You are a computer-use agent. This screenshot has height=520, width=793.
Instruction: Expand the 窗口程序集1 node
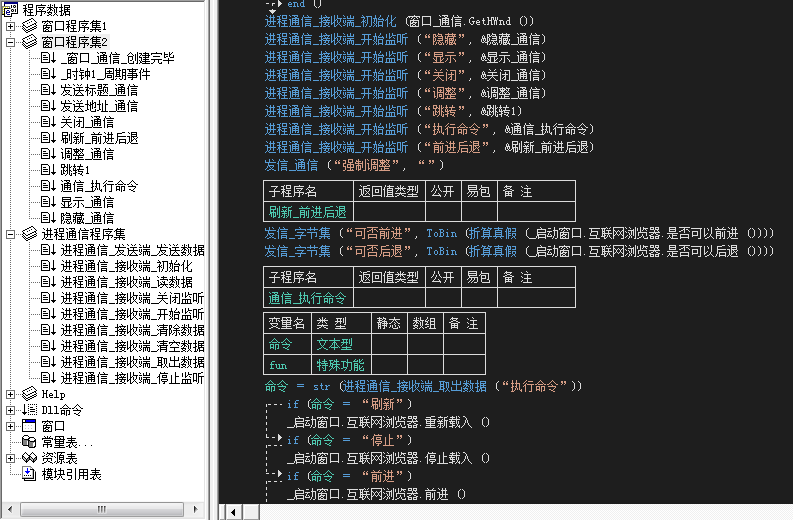(11, 26)
